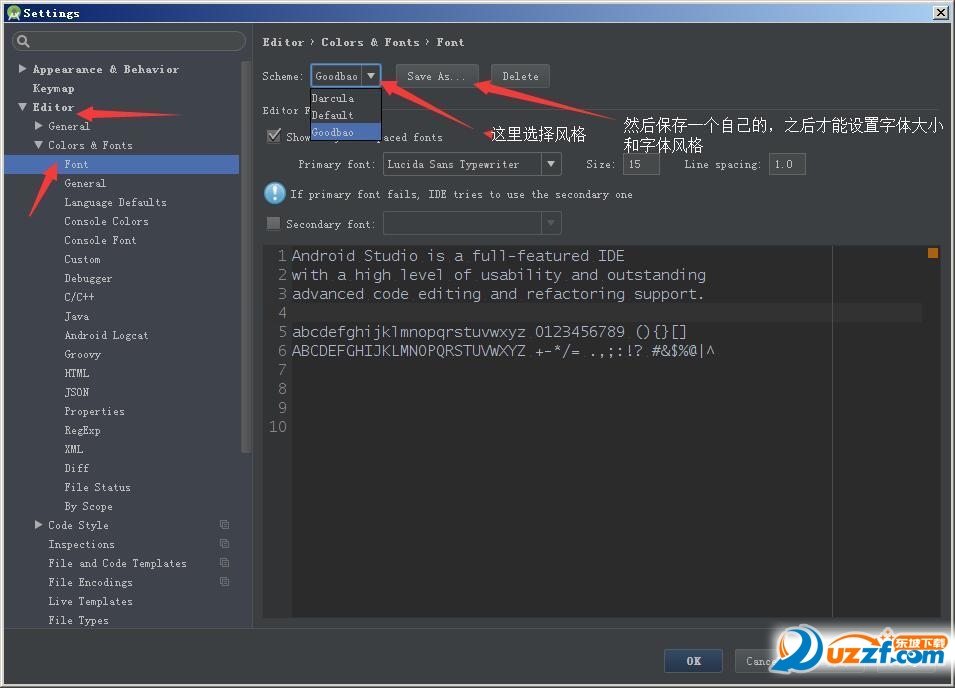Confirm settings with OK button
Image resolution: width=955 pixels, height=688 pixels.
pyautogui.click(x=693, y=661)
